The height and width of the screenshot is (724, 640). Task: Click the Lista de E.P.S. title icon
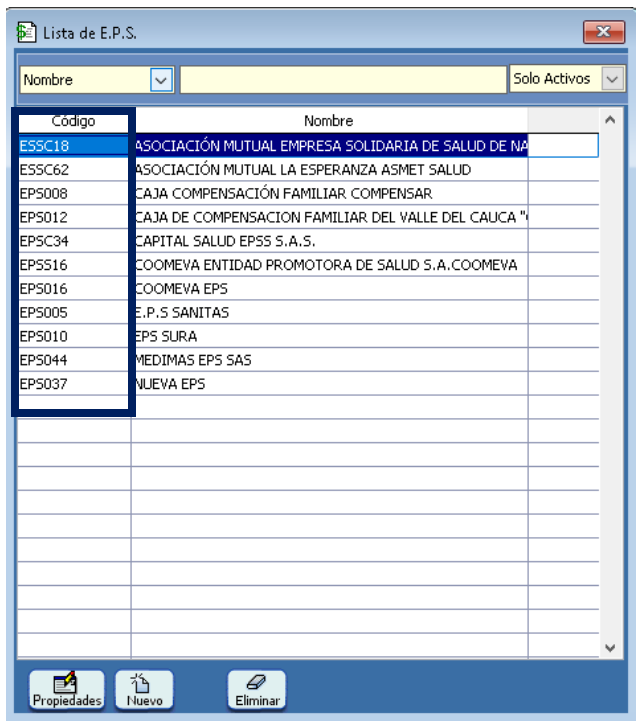(x=26, y=32)
